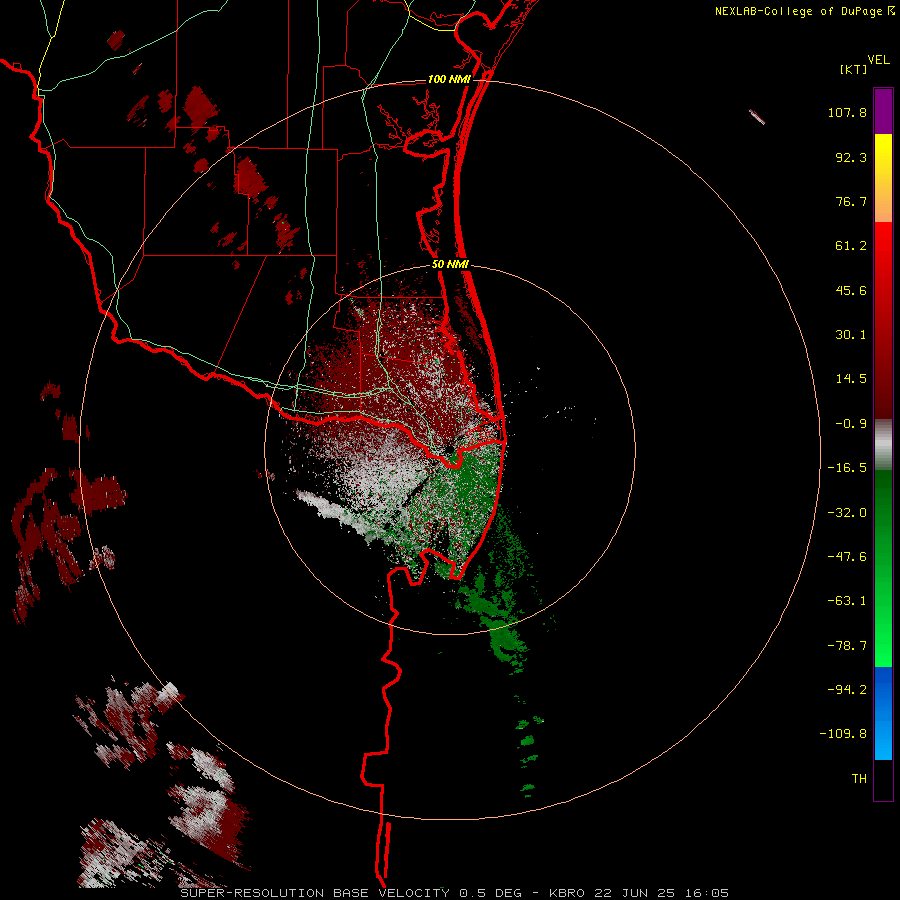
Task: Click the 50 NMI range ring label
Action: tap(451, 265)
